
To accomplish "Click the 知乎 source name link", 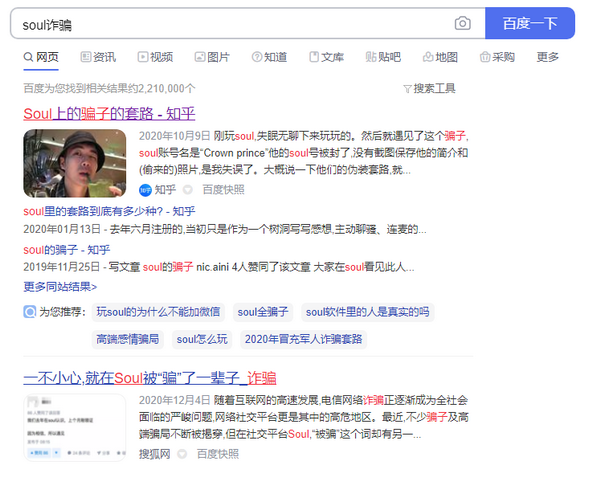I will (165, 190).
